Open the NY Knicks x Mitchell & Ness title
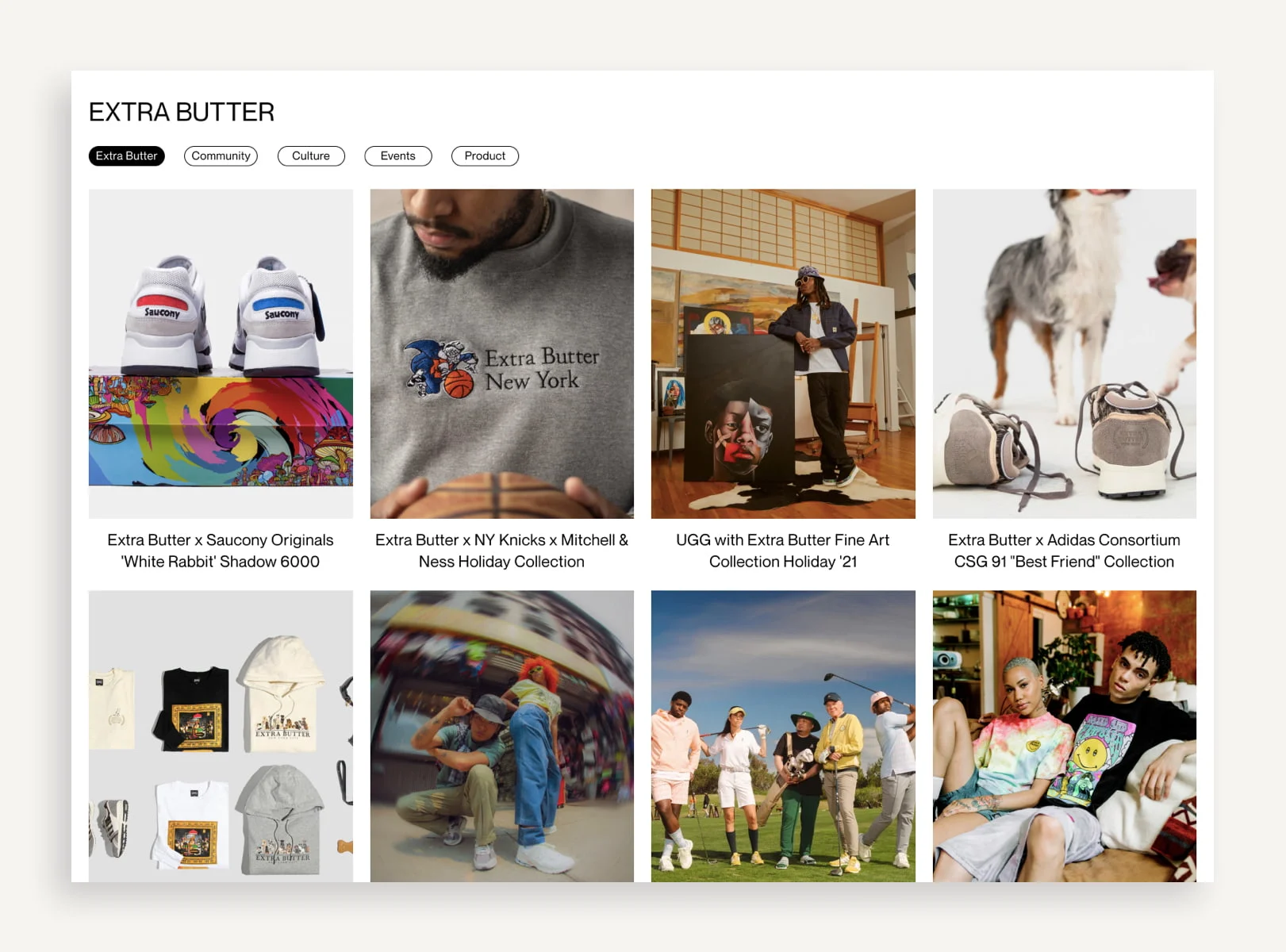Viewport: 1286px width, 952px height. (x=502, y=551)
